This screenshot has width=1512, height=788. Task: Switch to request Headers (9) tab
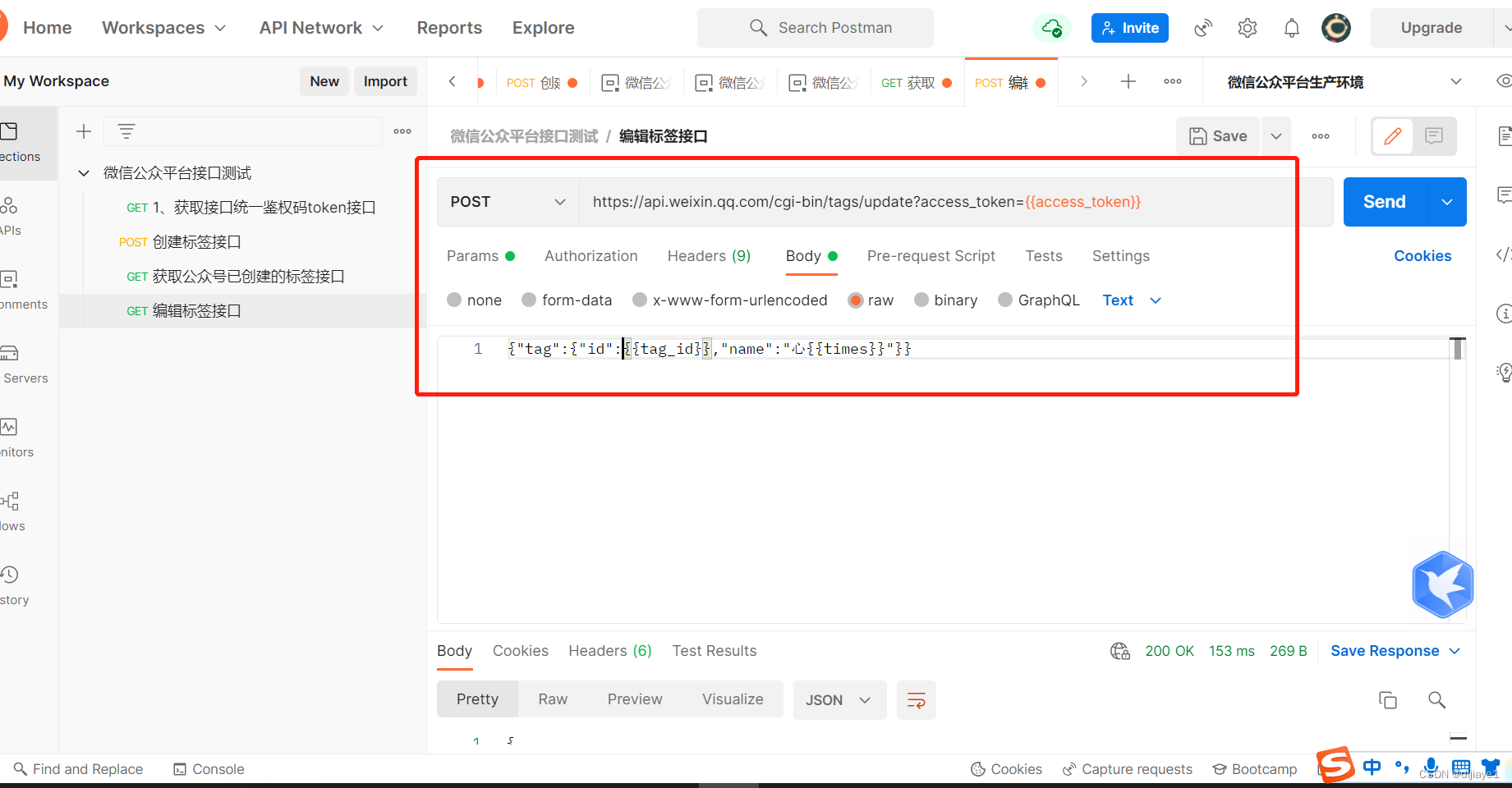pyautogui.click(x=710, y=256)
